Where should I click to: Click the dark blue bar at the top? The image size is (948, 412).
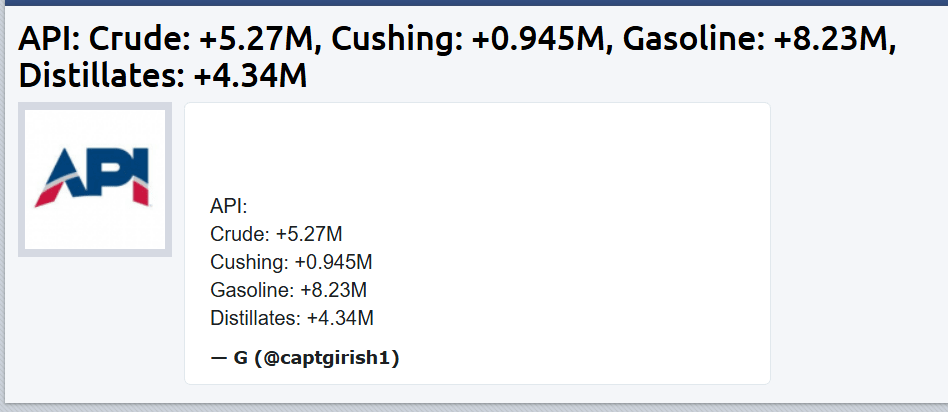pos(474,2)
